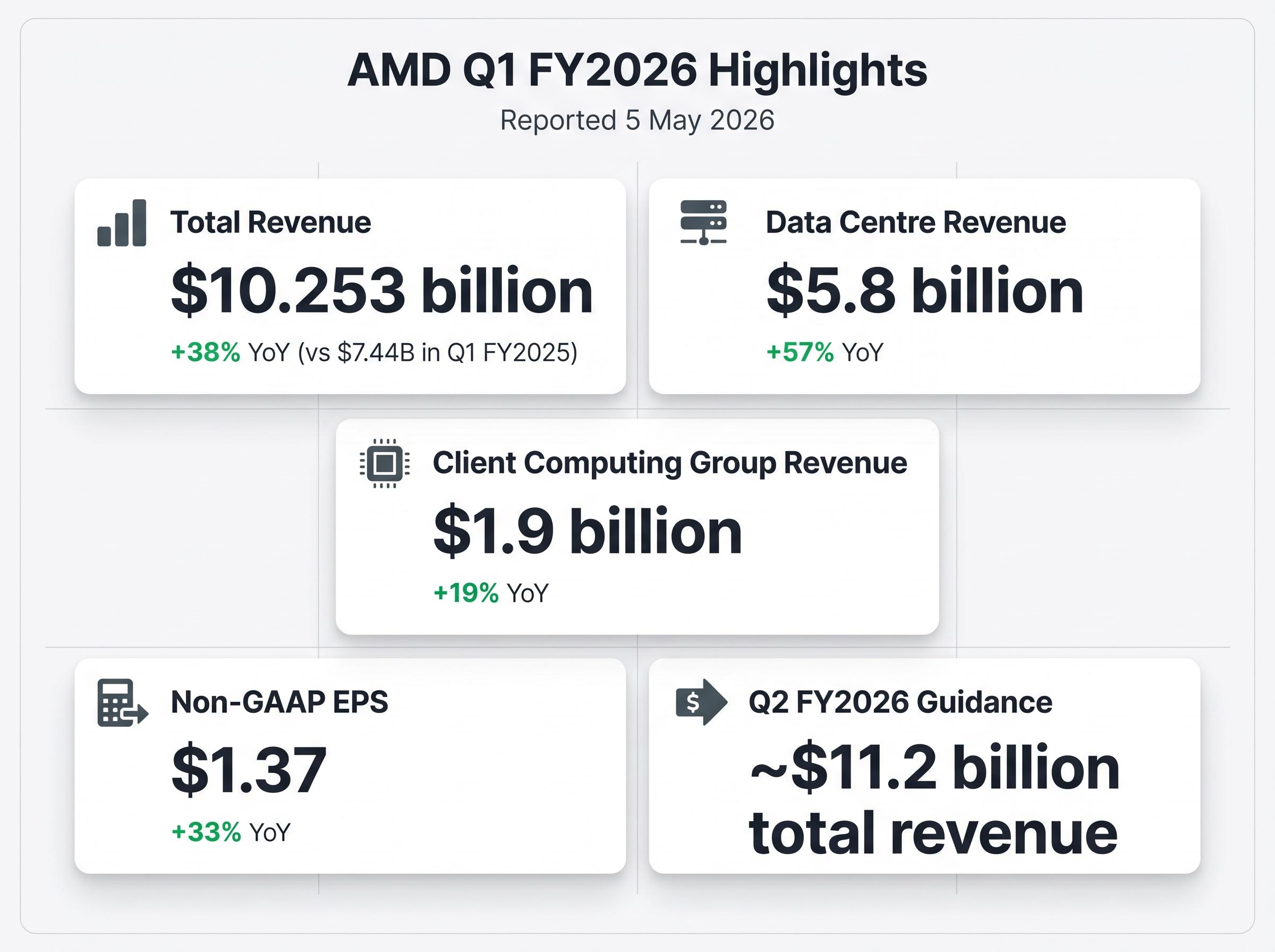Click the dollar arrow icon for Q2 Guidance
1275x952 pixels.
[701, 702]
